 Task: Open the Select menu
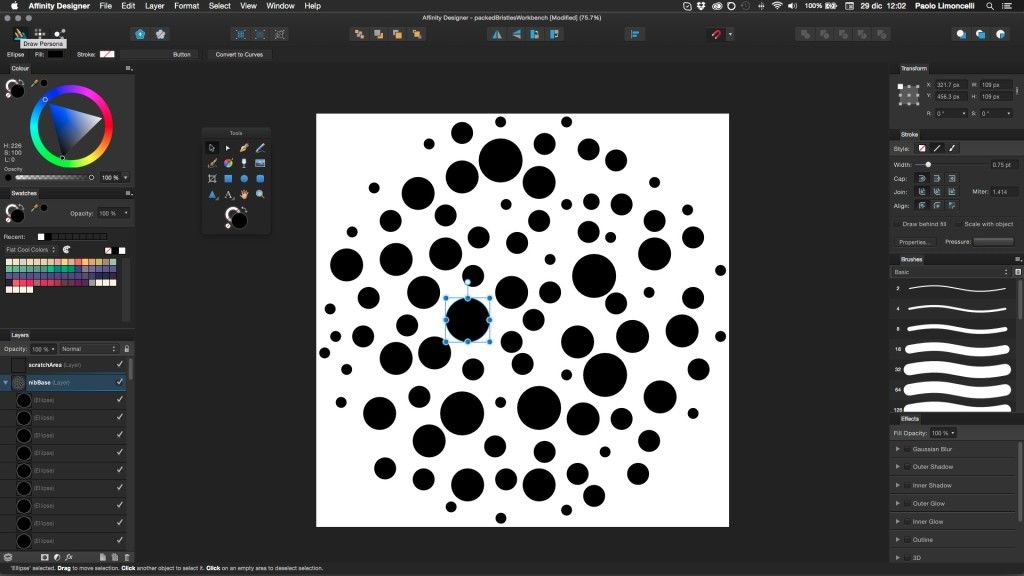tap(220, 6)
